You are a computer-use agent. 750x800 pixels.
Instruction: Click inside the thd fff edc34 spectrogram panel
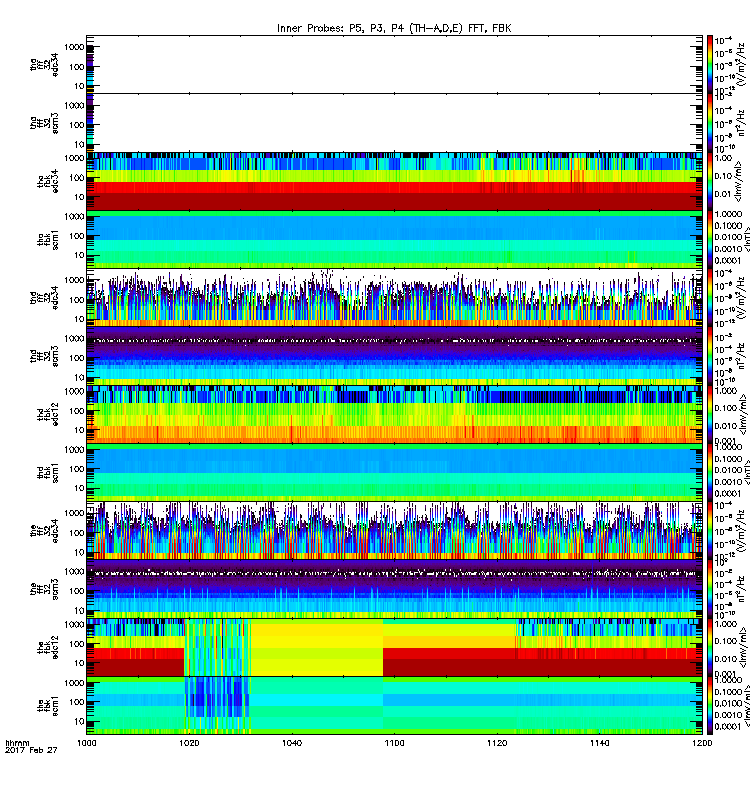(x=394, y=297)
